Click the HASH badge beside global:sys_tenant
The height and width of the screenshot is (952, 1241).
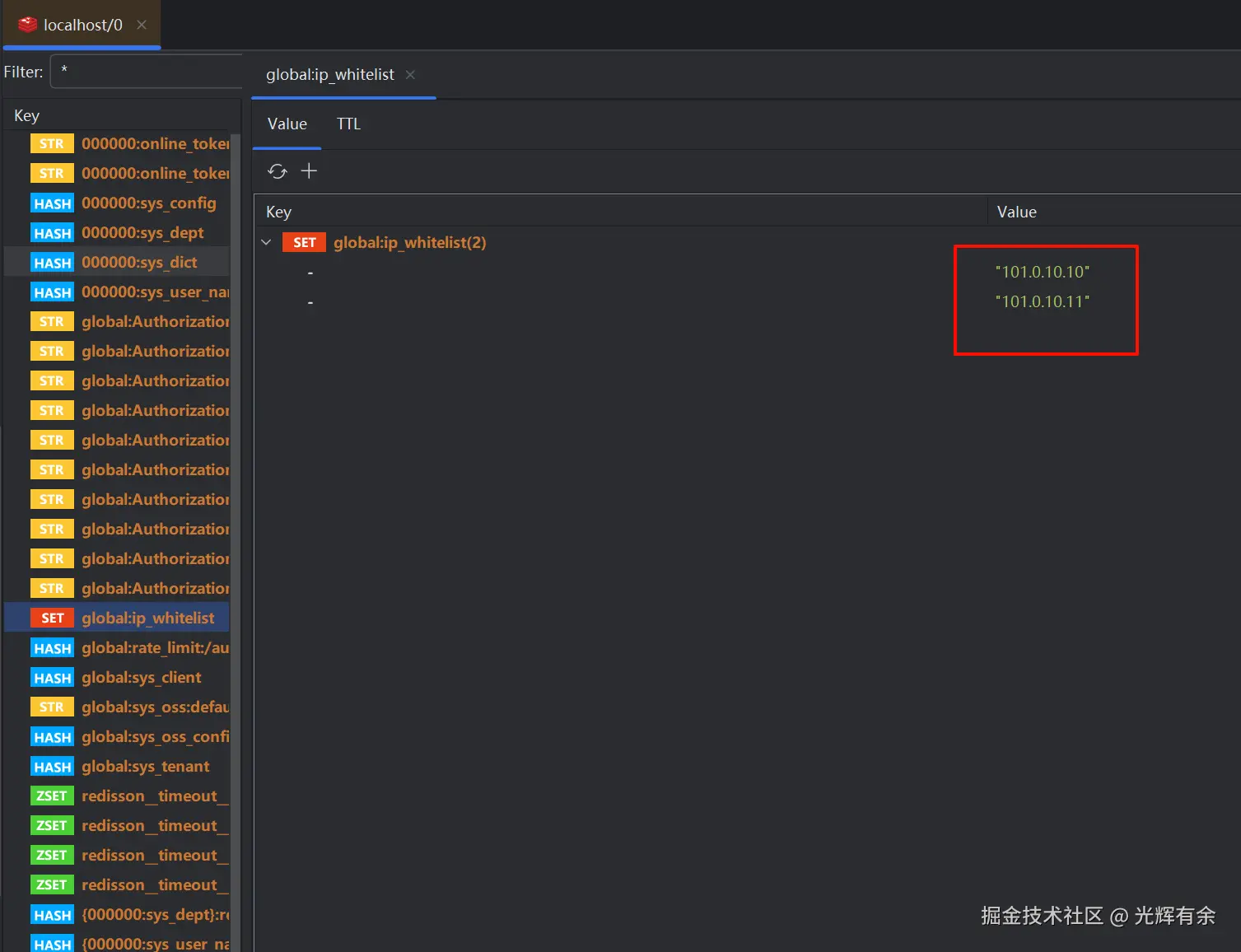pos(52,766)
